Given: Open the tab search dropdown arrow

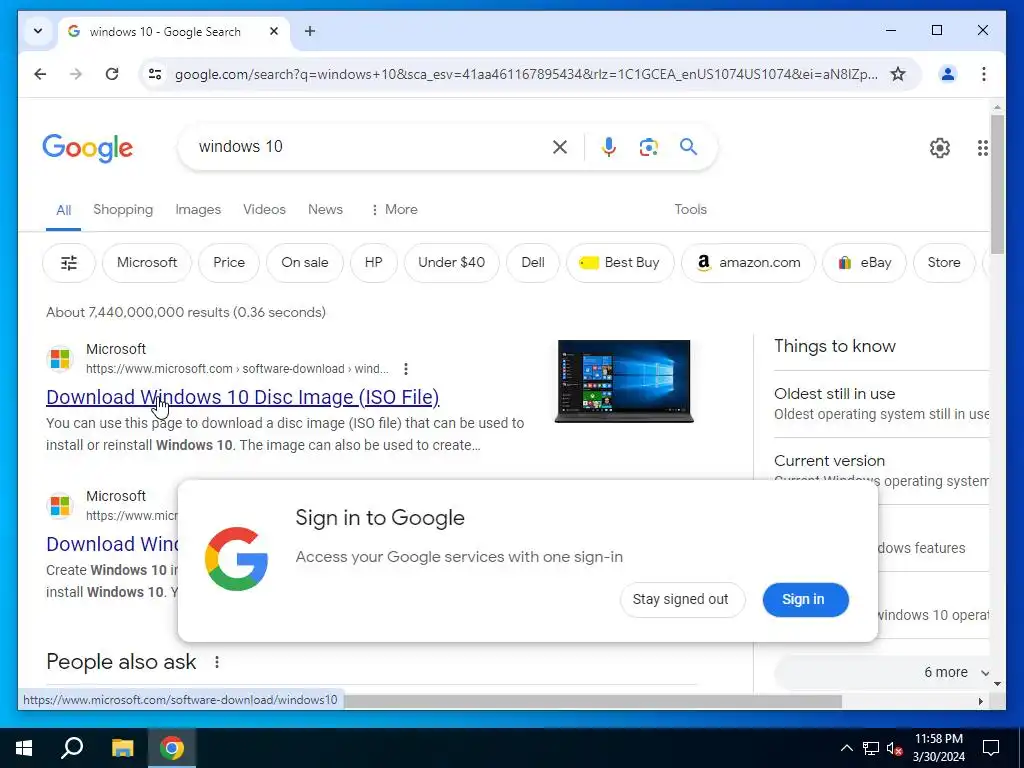Looking at the screenshot, I should (38, 31).
